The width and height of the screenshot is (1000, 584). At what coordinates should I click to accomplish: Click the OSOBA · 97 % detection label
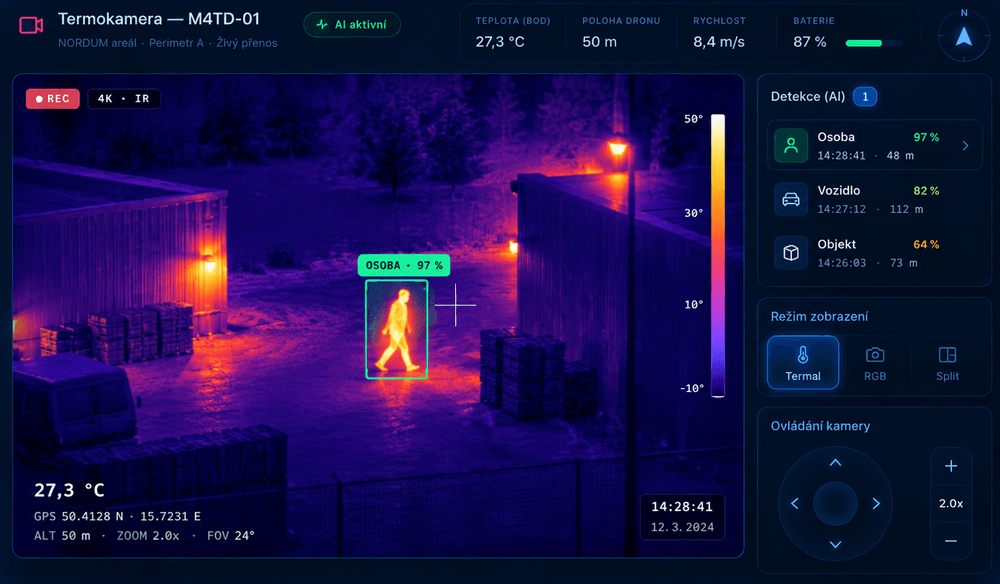404,265
